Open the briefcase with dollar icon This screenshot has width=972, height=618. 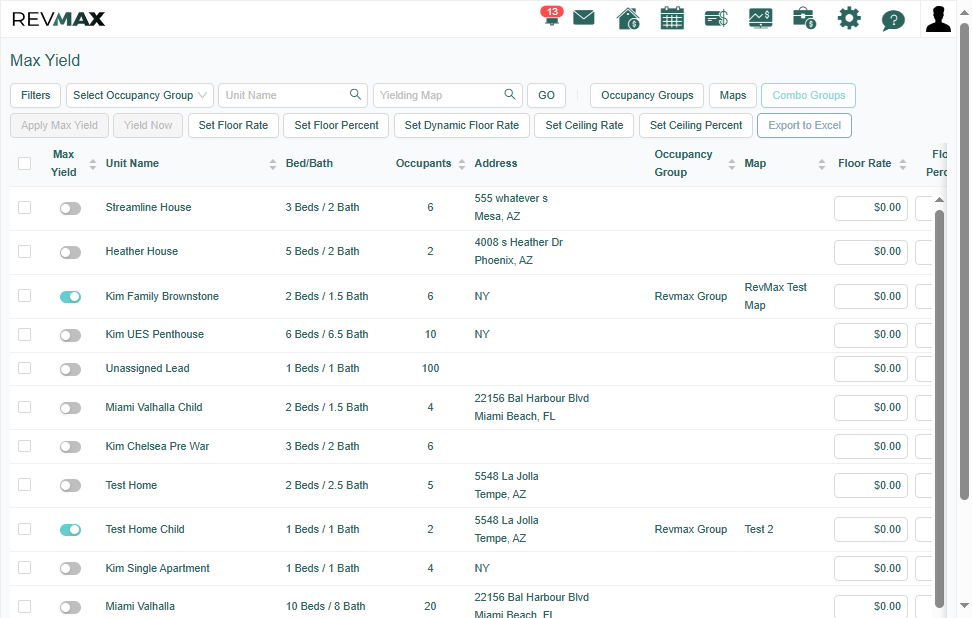[x=805, y=18]
